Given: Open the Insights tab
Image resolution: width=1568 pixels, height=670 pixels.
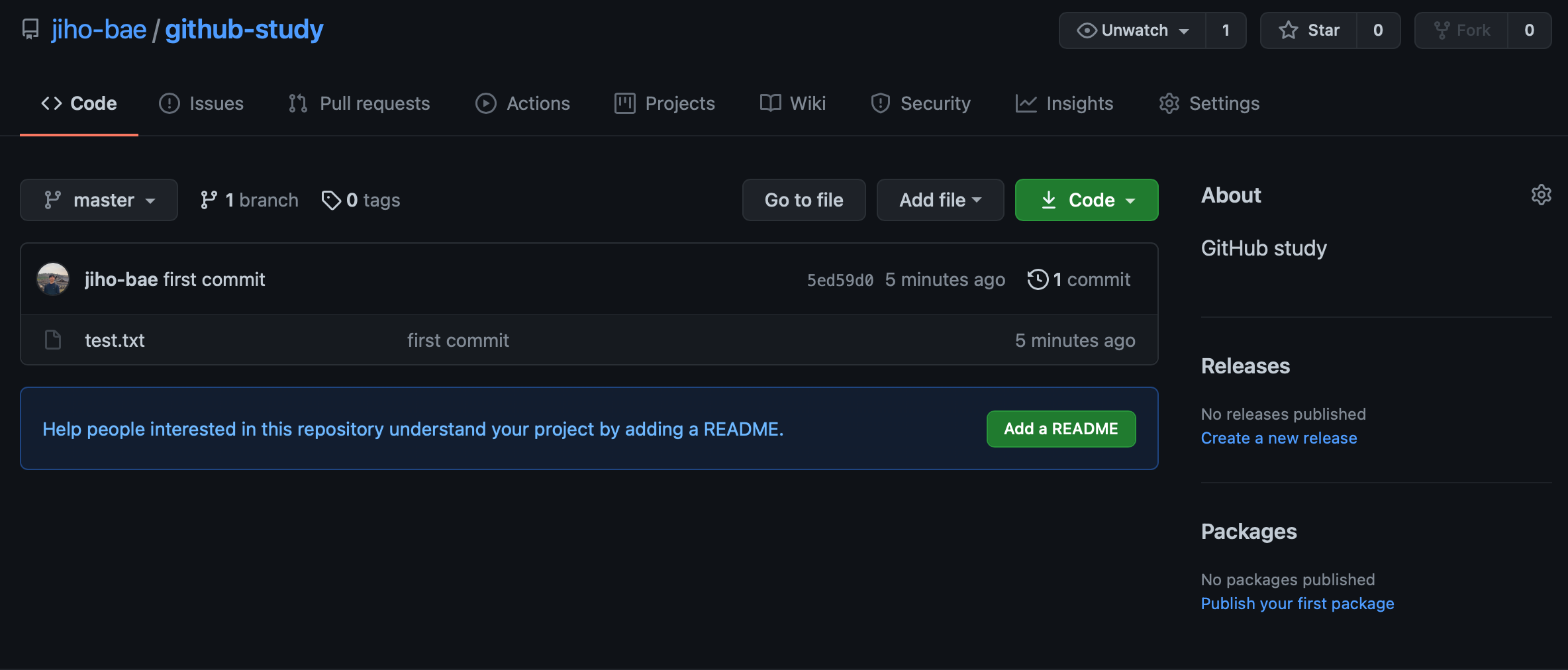Looking at the screenshot, I should [1064, 103].
